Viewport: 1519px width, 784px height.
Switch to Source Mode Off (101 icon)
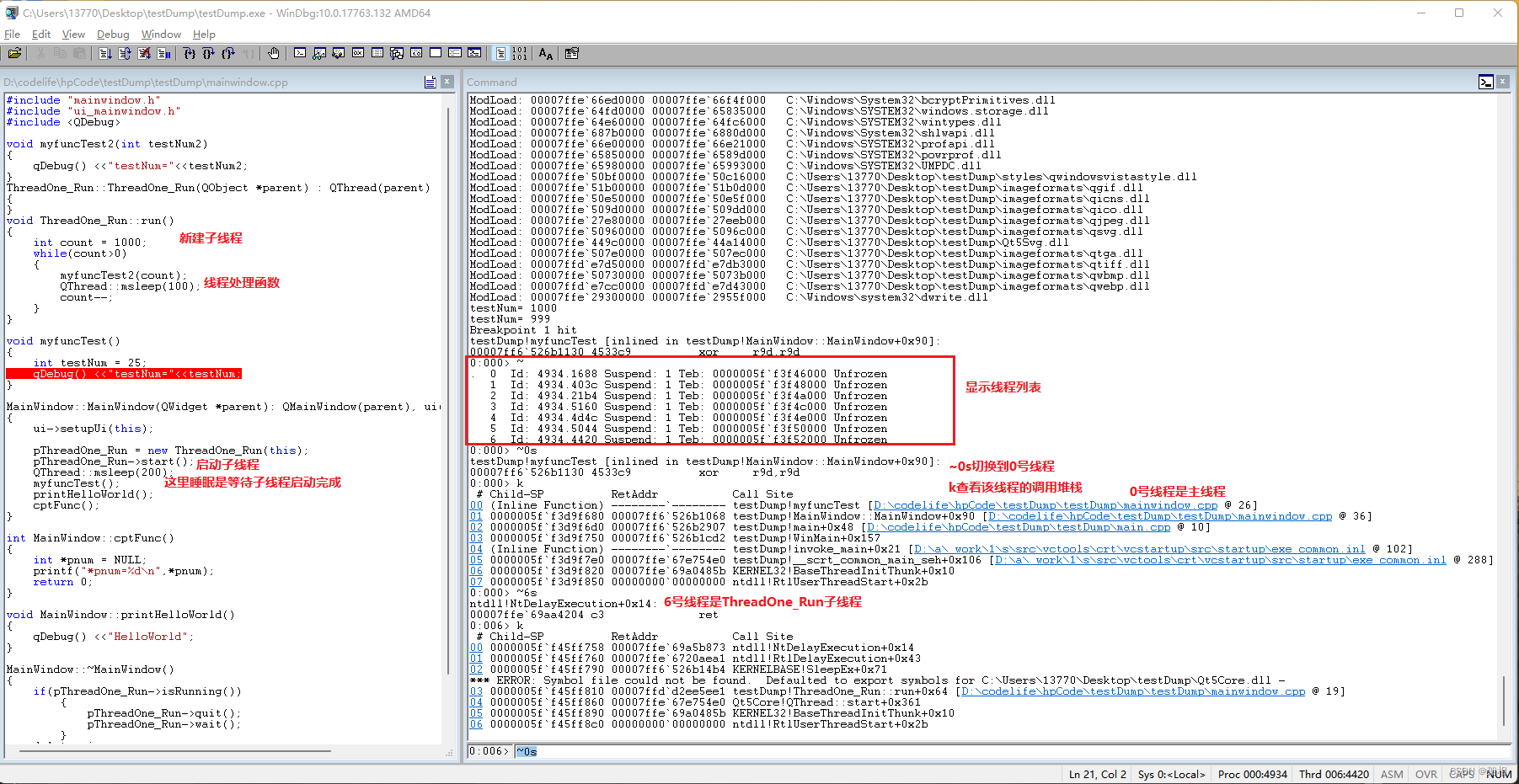pyautogui.click(x=520, y=53)
